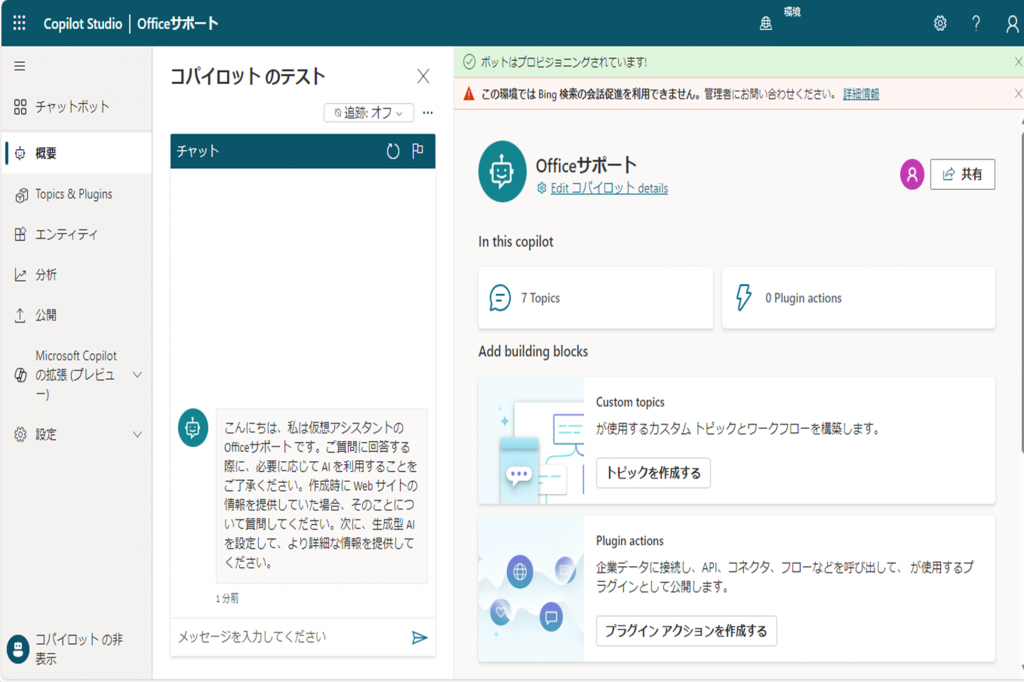Viewport: 1024px width, 682px height.
Task: Click the 設定 gear icon in sidebar
Action: point(20,434)
